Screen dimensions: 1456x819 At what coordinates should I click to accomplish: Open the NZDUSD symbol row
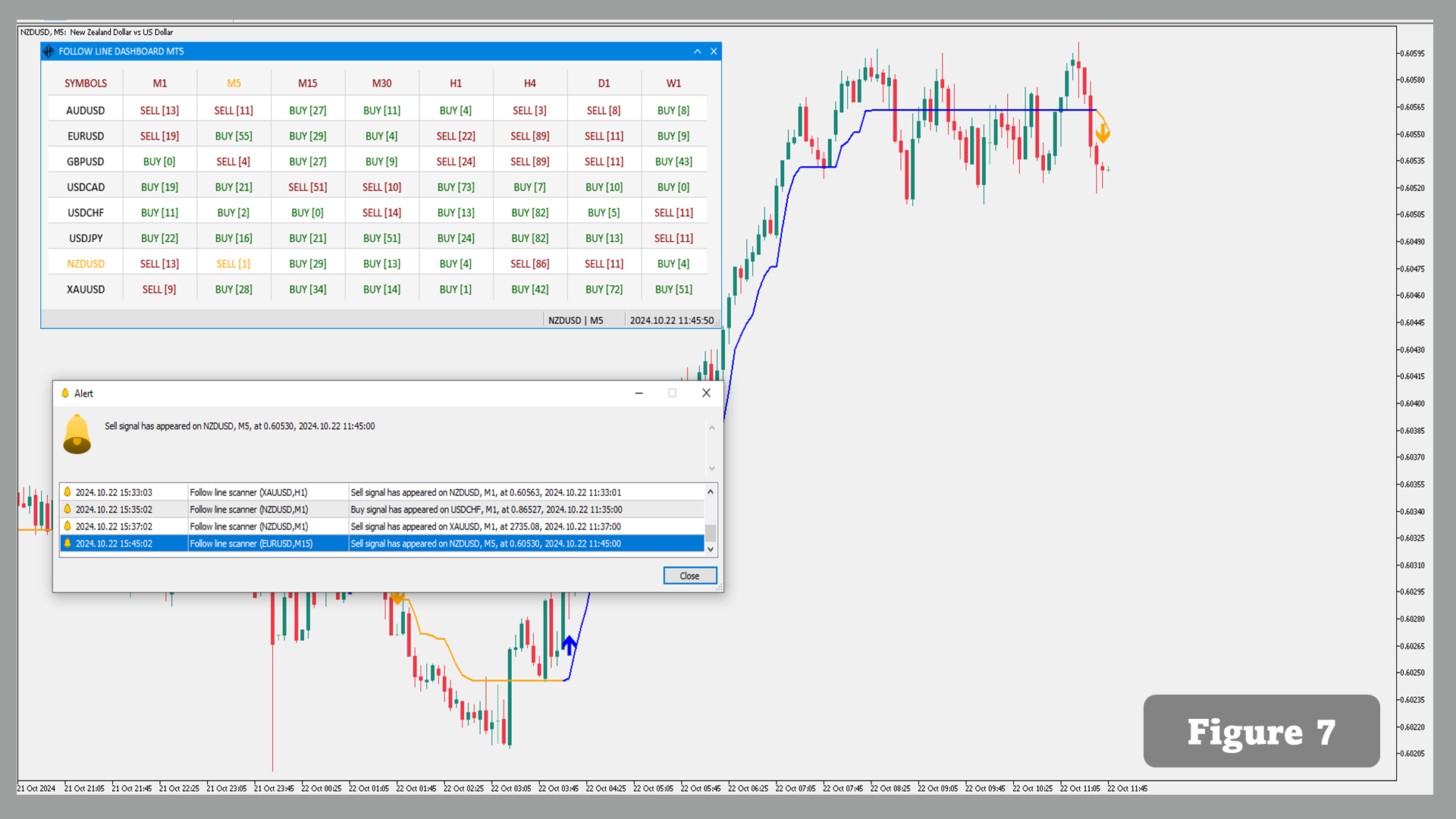[86, 264]
